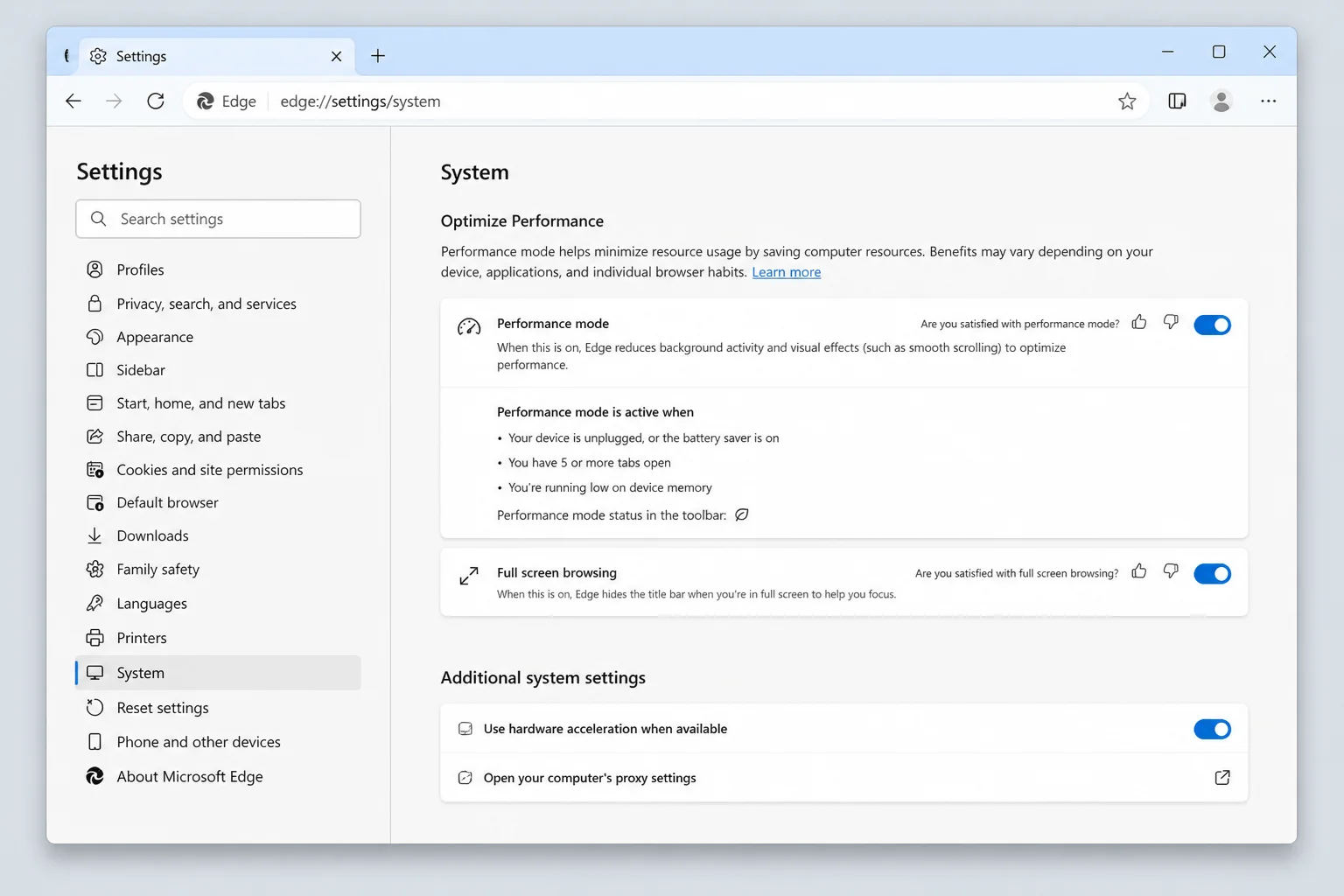Select System in the settings sidebar
Viewport: 1344px width, 896px height.
point(218,673)
